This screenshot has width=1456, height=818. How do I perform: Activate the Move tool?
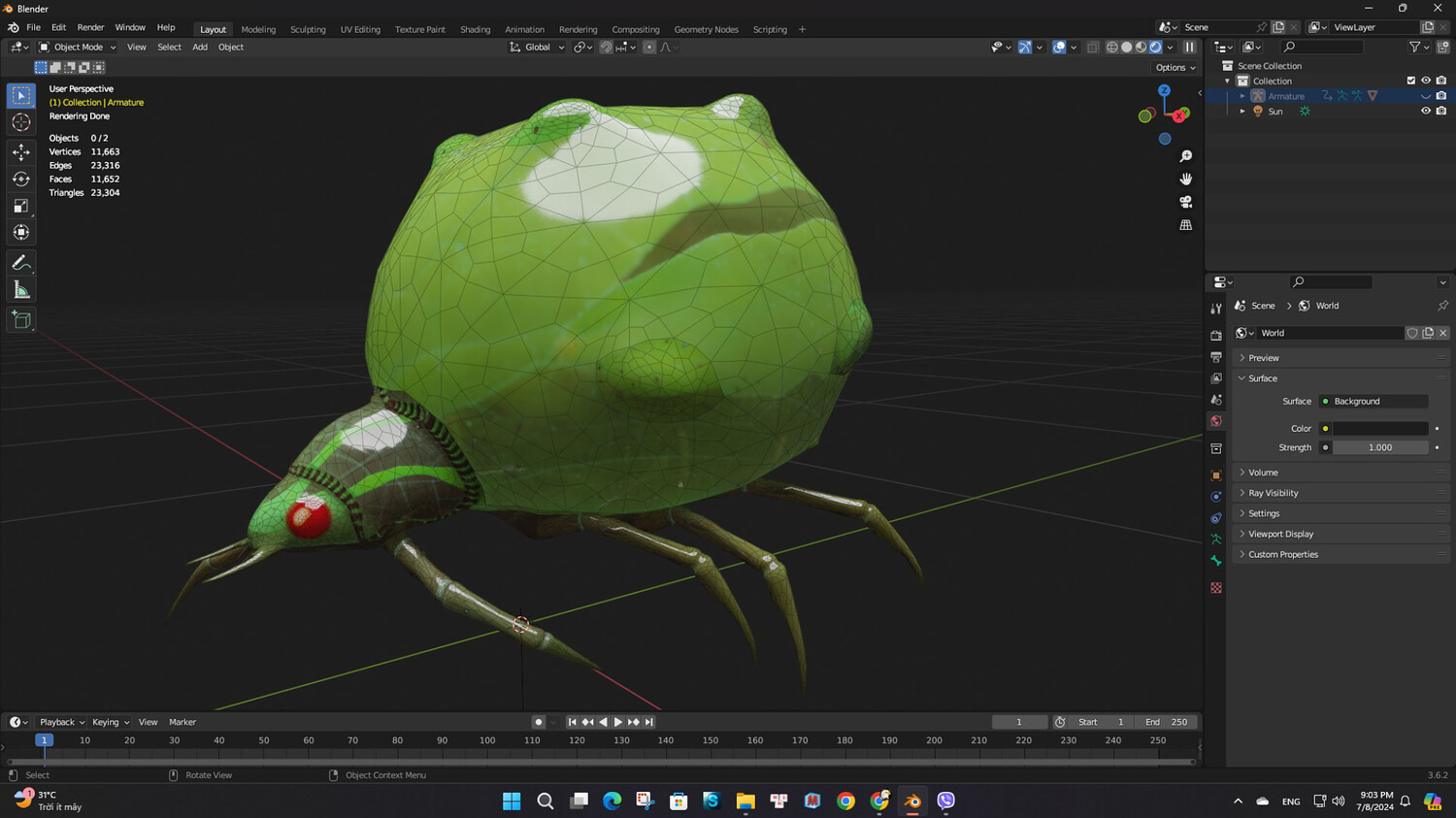click(x=21, y=151)
